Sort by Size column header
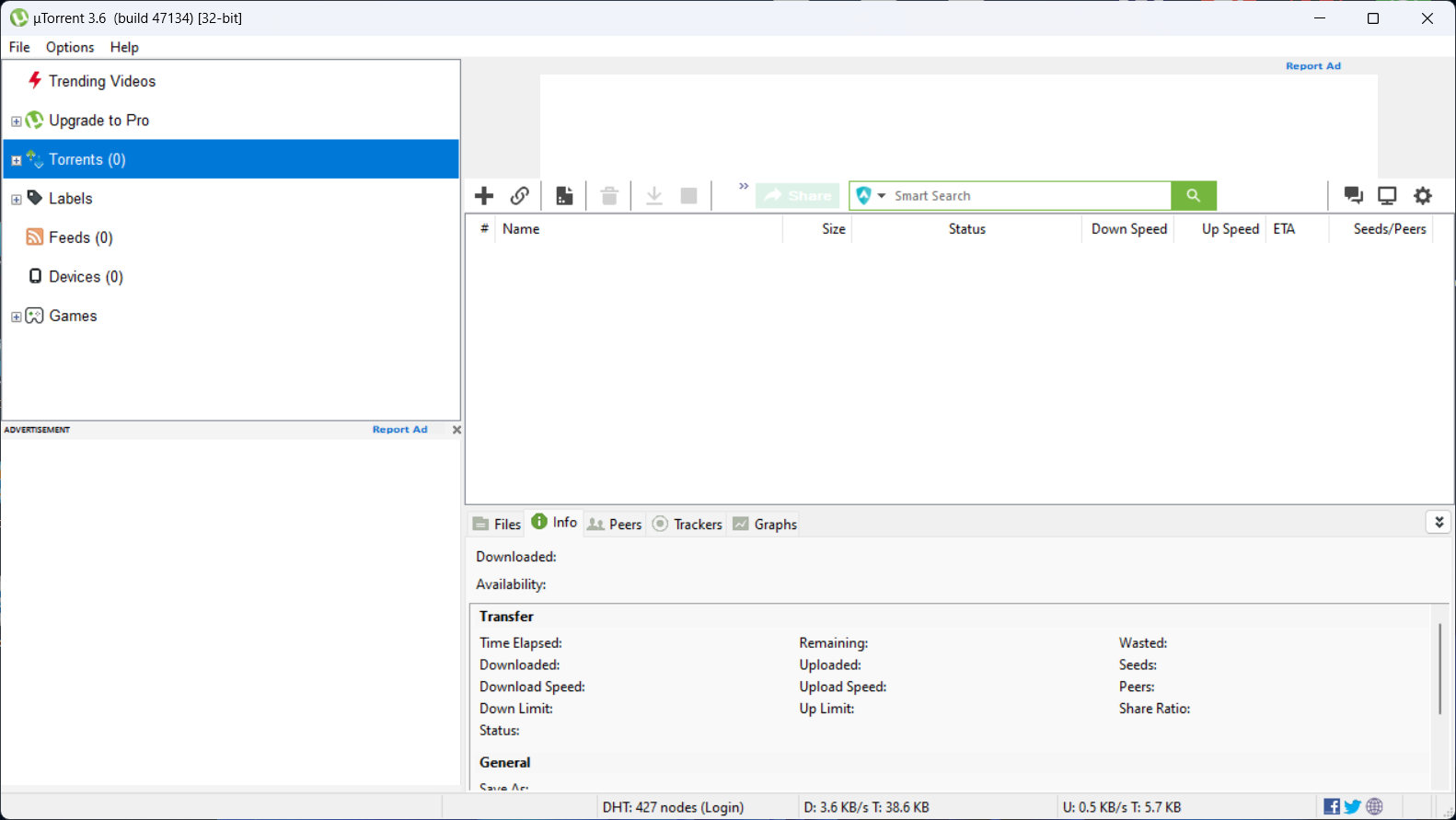1456x820 pixels. pos(817,229)
